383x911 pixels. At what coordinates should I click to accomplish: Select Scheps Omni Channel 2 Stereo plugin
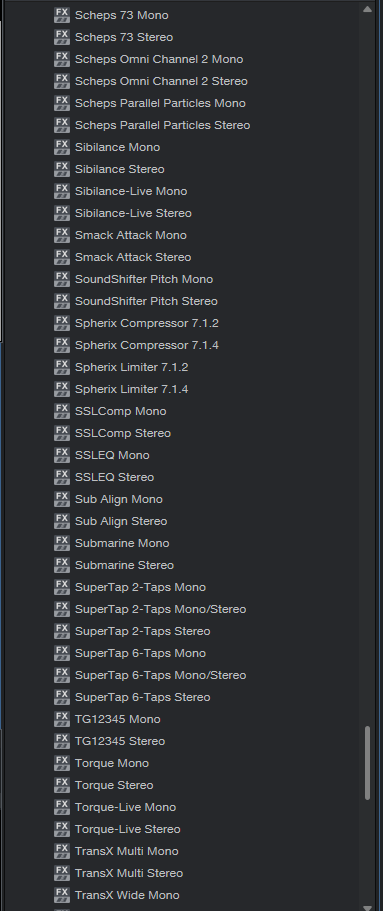point(161,81)
